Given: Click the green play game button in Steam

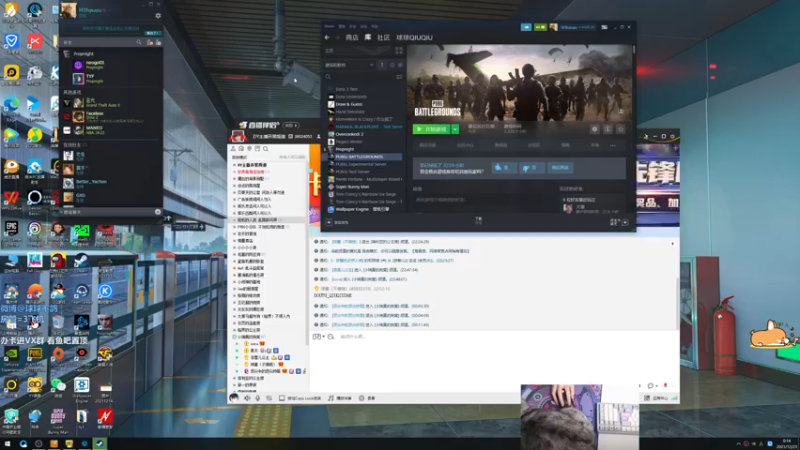Looking at the screenshot, I should coord(431,130).
